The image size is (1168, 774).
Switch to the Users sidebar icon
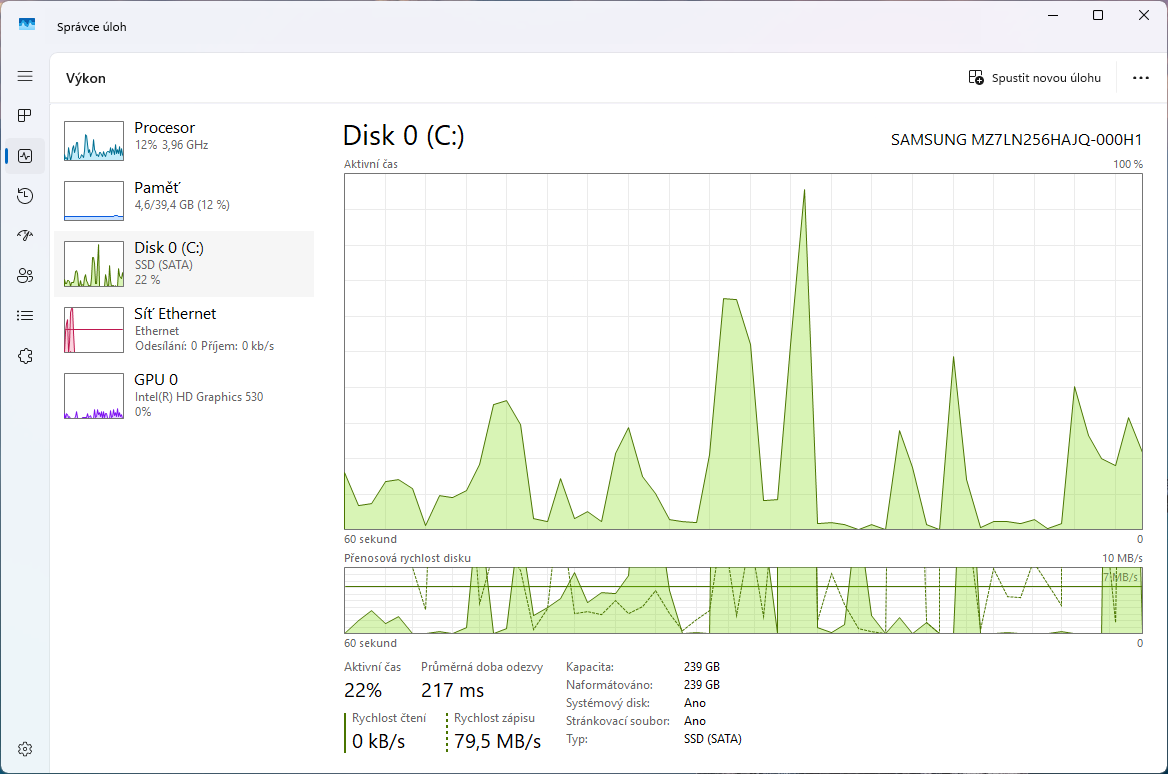pyautogui.click(x=25, y=276)
